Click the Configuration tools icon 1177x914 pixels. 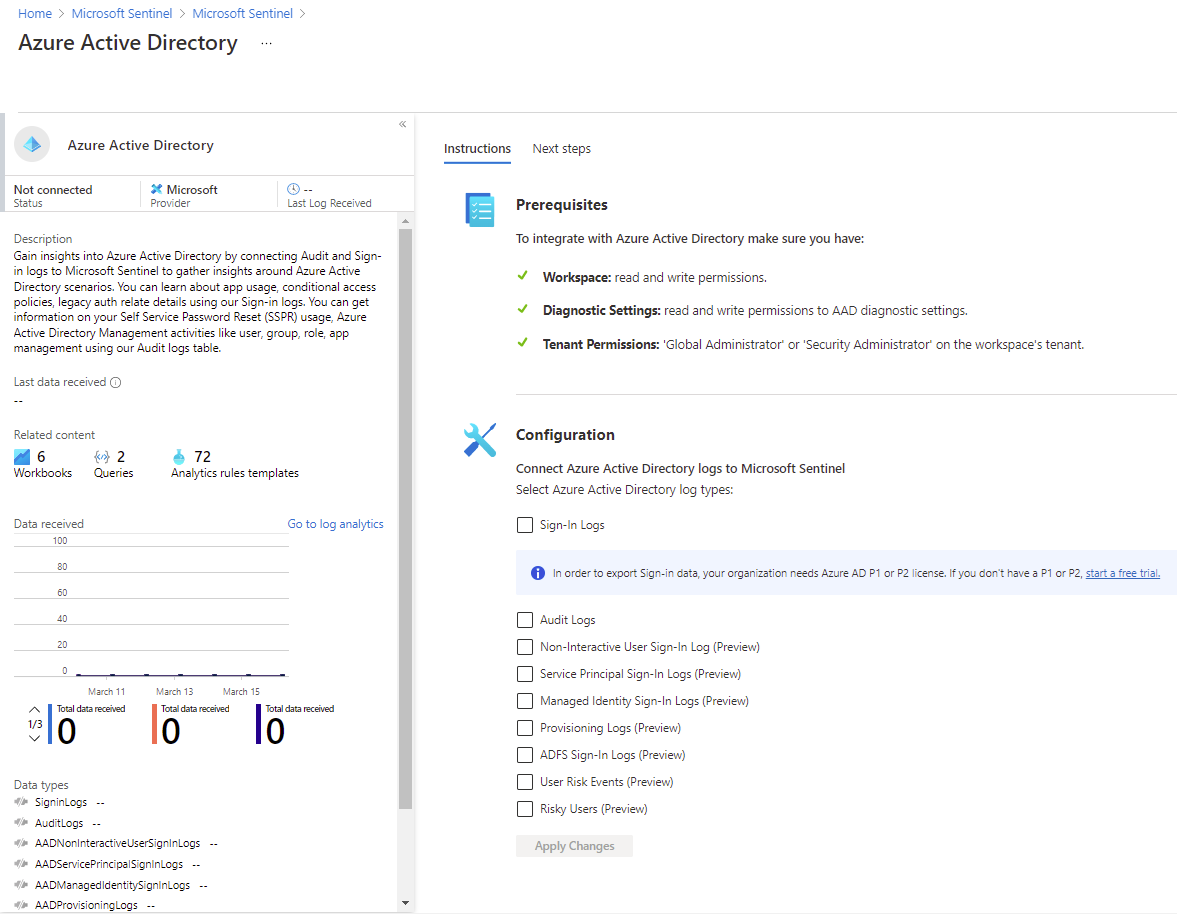(480, 440)
